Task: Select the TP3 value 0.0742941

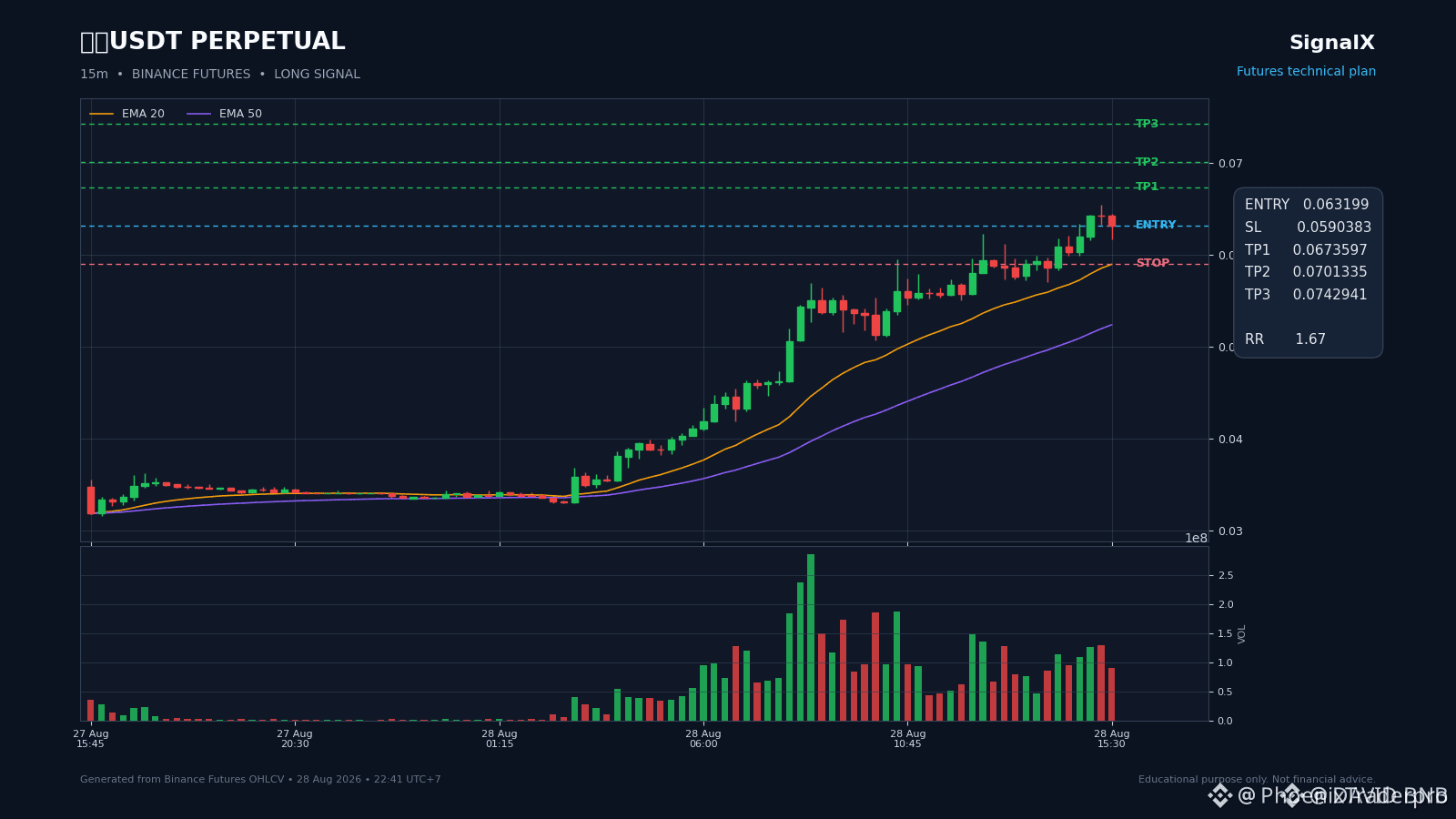Action: tap(1330, 295)
